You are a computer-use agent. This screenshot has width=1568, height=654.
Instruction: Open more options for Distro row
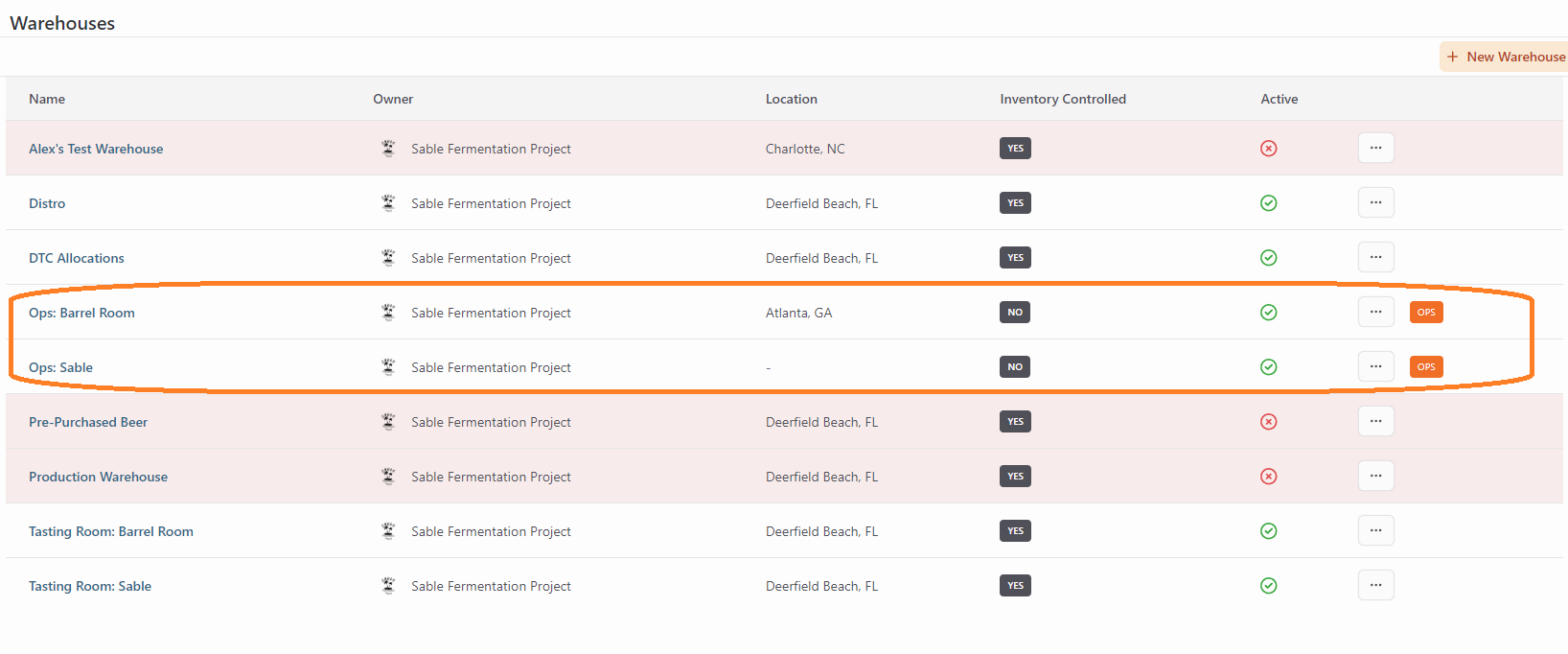[1375, 202]
